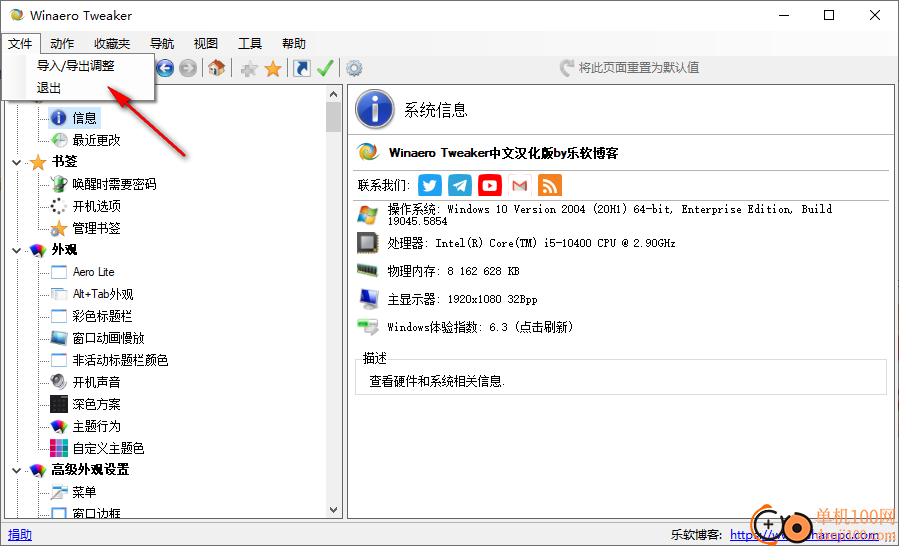Open the Gmail contact icon
This screenshot has height=546, width=899.
519,185
